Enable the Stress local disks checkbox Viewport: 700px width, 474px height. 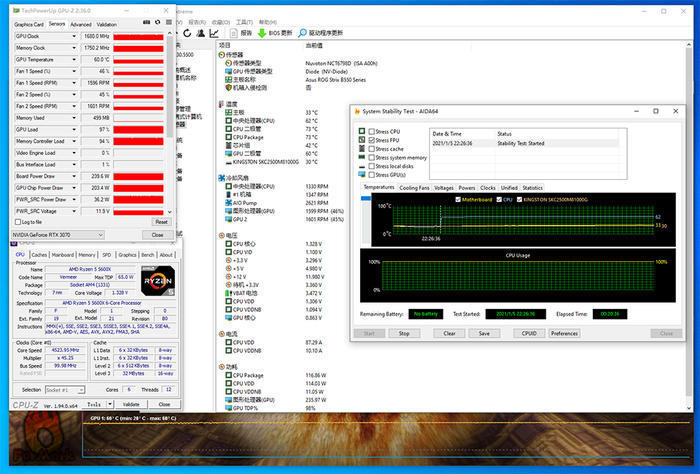371,166
